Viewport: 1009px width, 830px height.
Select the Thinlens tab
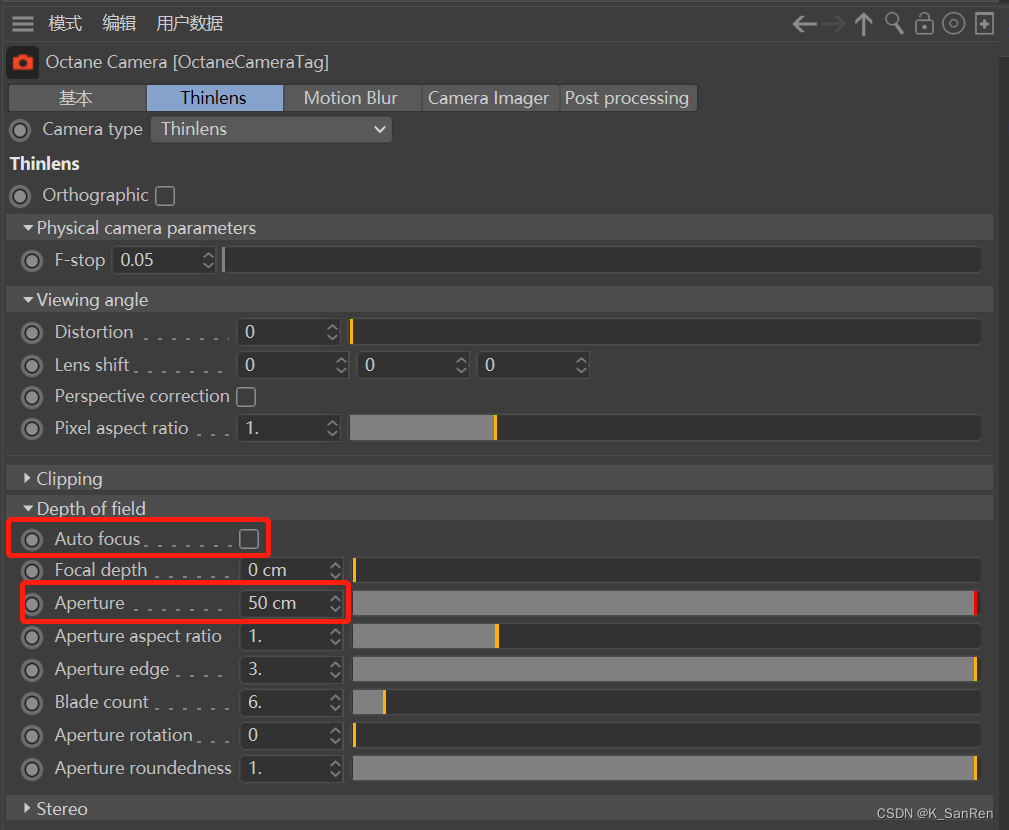tap(214, 98)
